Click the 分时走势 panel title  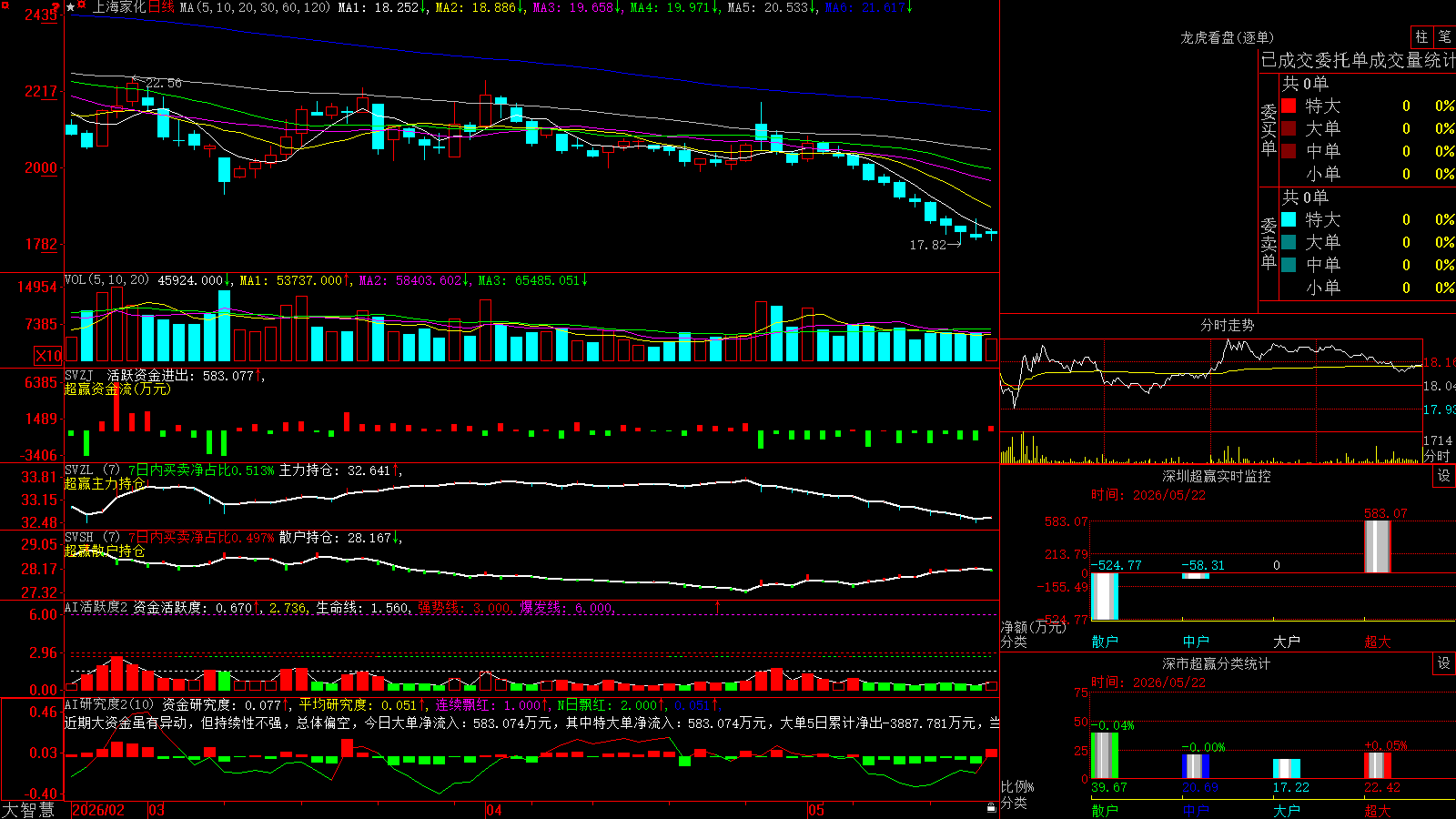point(1227,325)
